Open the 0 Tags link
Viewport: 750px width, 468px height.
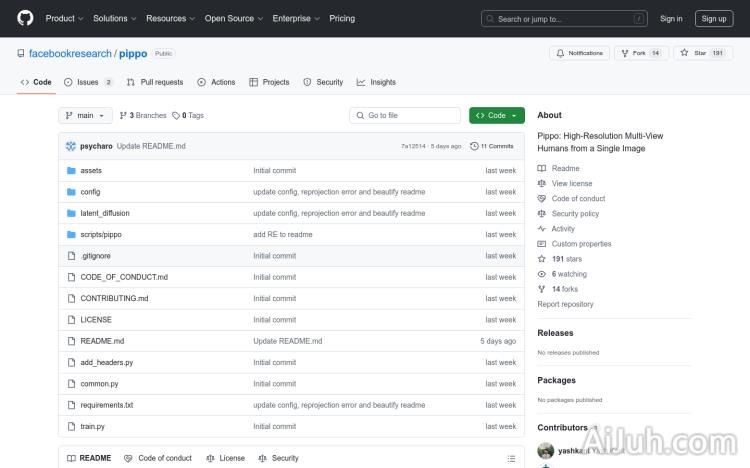coord(188,115)
